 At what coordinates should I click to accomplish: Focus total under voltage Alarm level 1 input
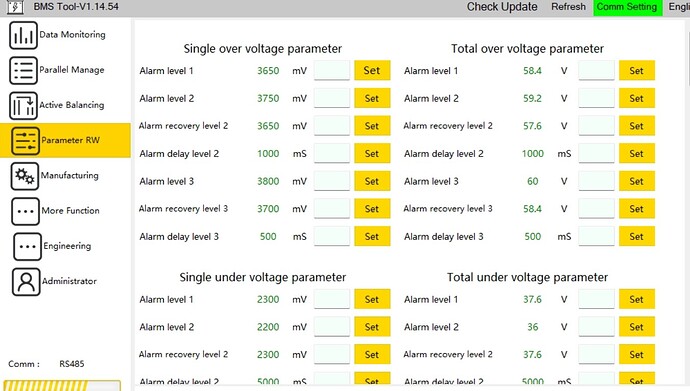click(596, 299)
